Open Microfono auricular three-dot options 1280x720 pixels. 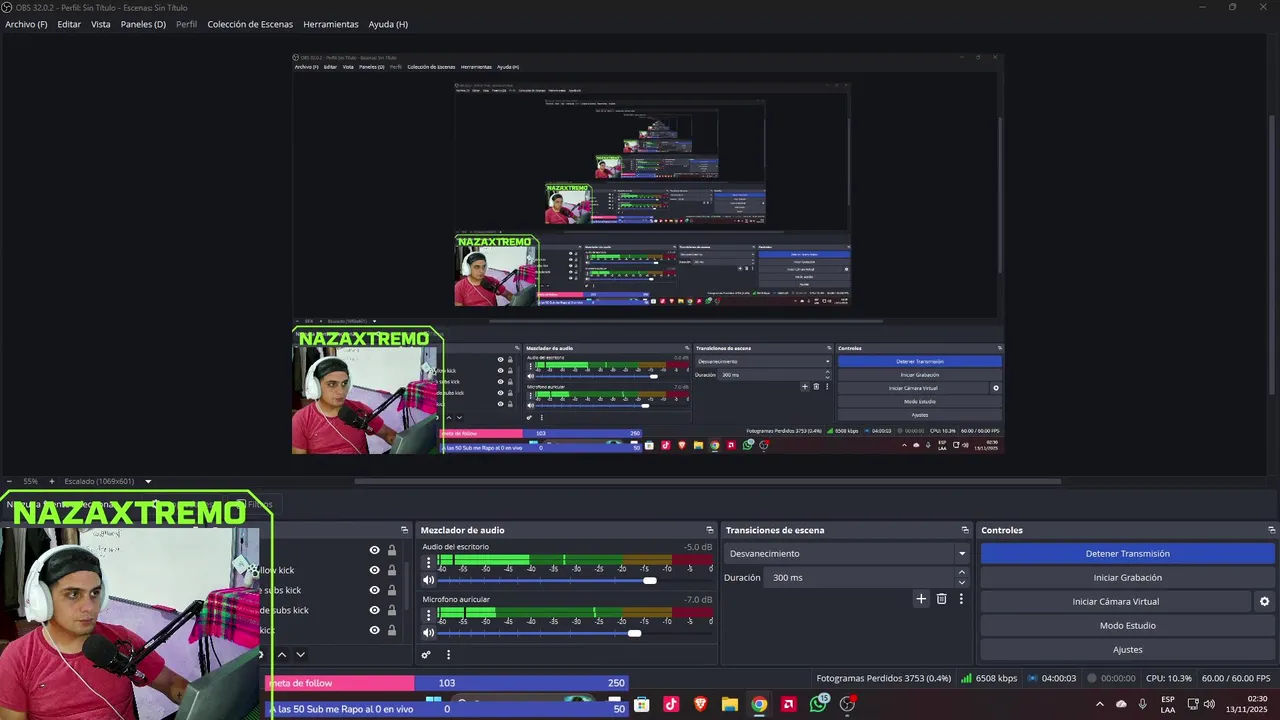click(429, 614)
